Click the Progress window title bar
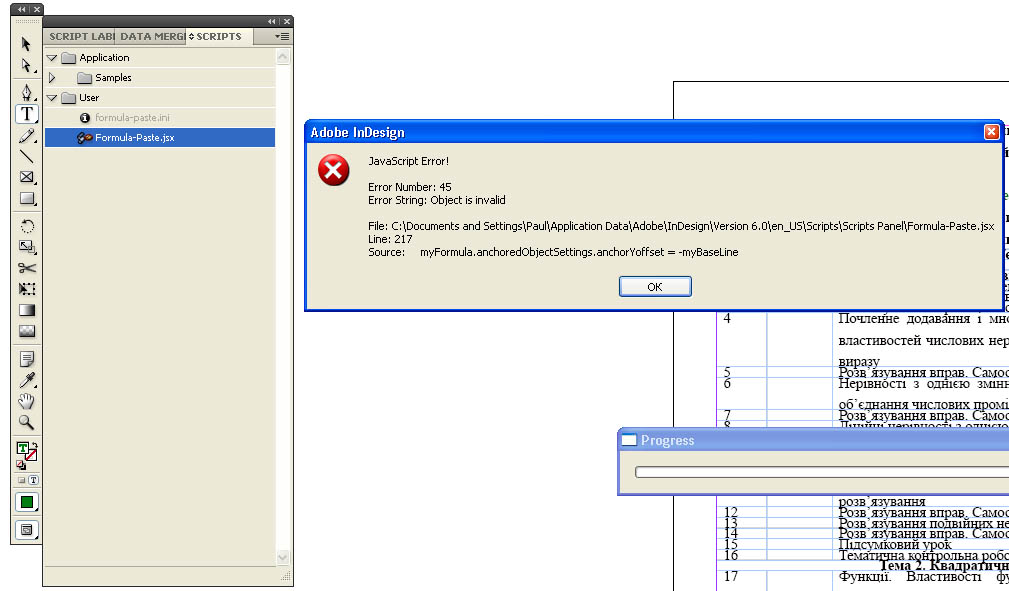The width and height of the screenshot is (1009, 591). (813, 440)
